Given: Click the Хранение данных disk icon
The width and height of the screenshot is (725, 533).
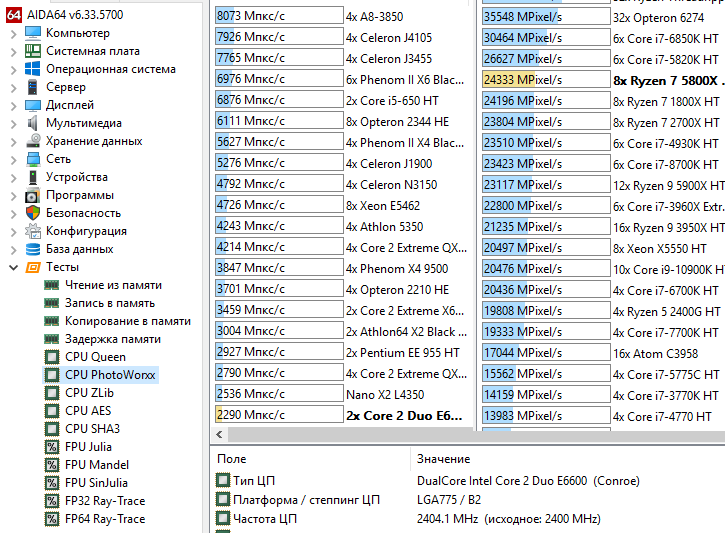Looking at the screenshot, I should 33,141.
